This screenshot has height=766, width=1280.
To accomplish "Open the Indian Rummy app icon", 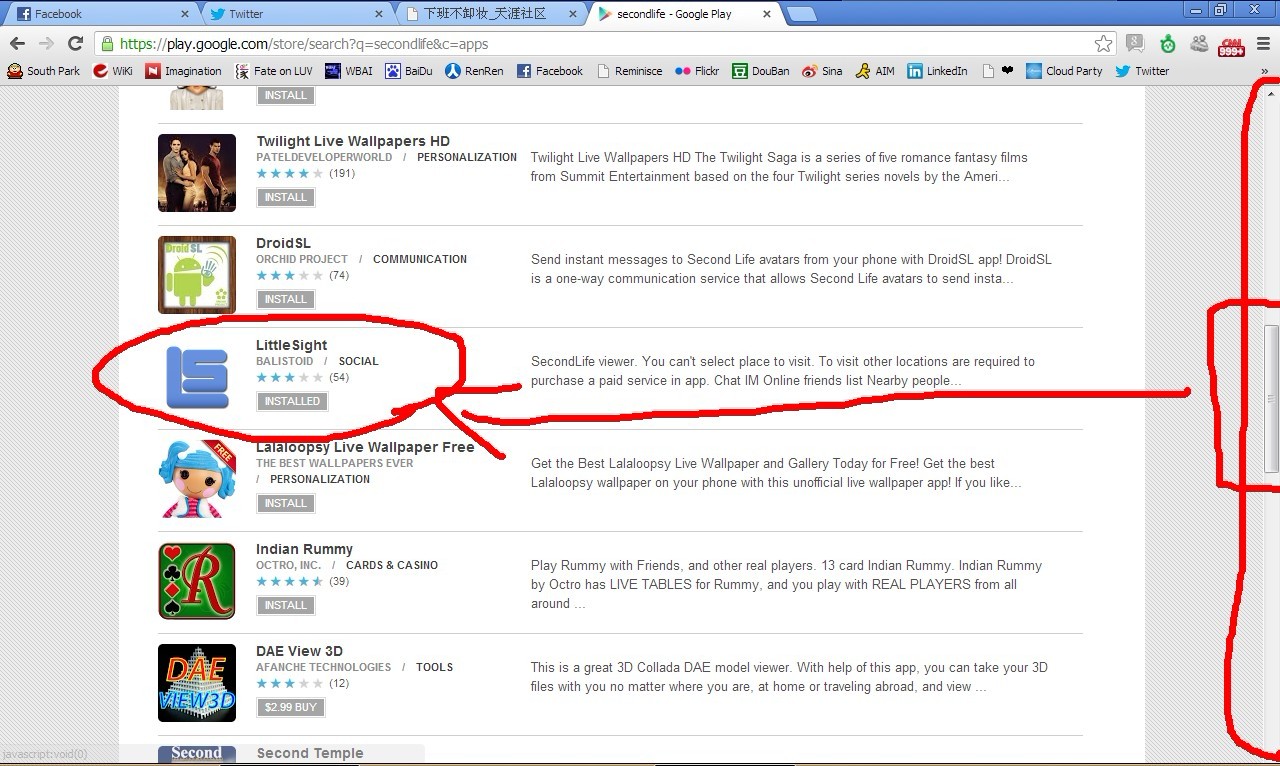I will point(197,581).
